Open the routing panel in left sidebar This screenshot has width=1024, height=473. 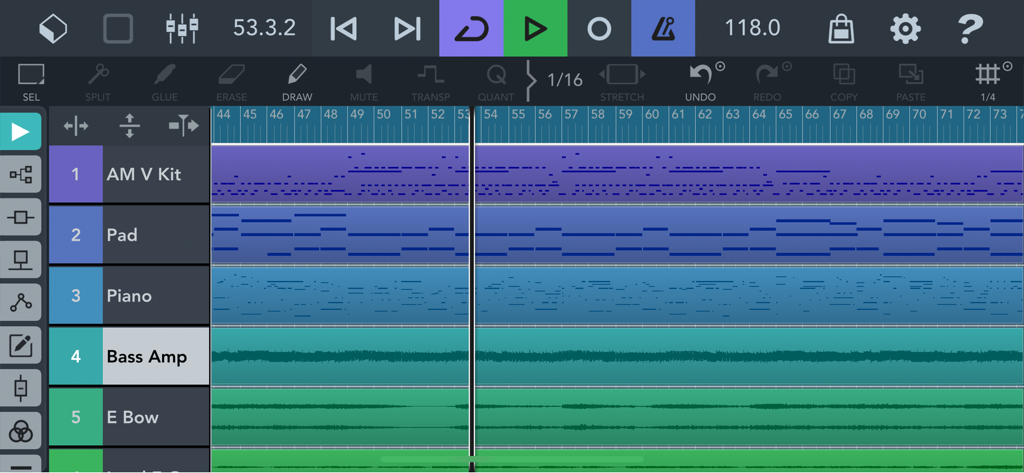(21, 175)
